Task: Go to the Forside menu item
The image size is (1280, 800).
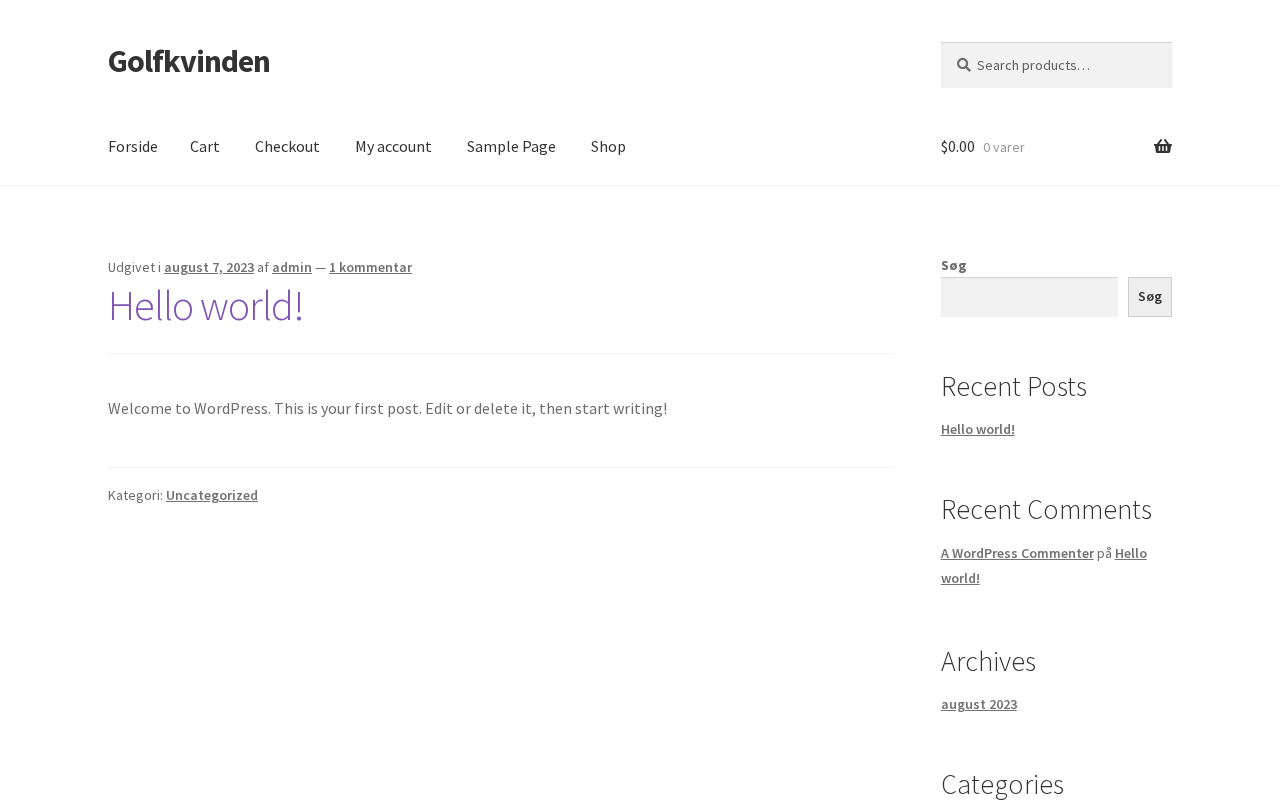Action: (133, 147)
